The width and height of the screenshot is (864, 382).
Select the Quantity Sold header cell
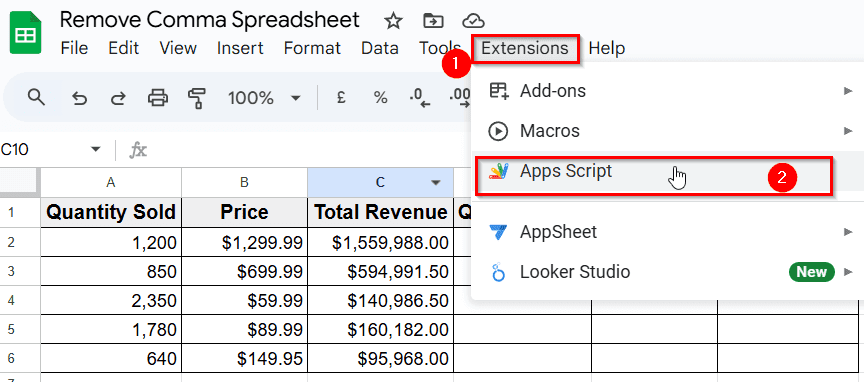coord(111,212)
